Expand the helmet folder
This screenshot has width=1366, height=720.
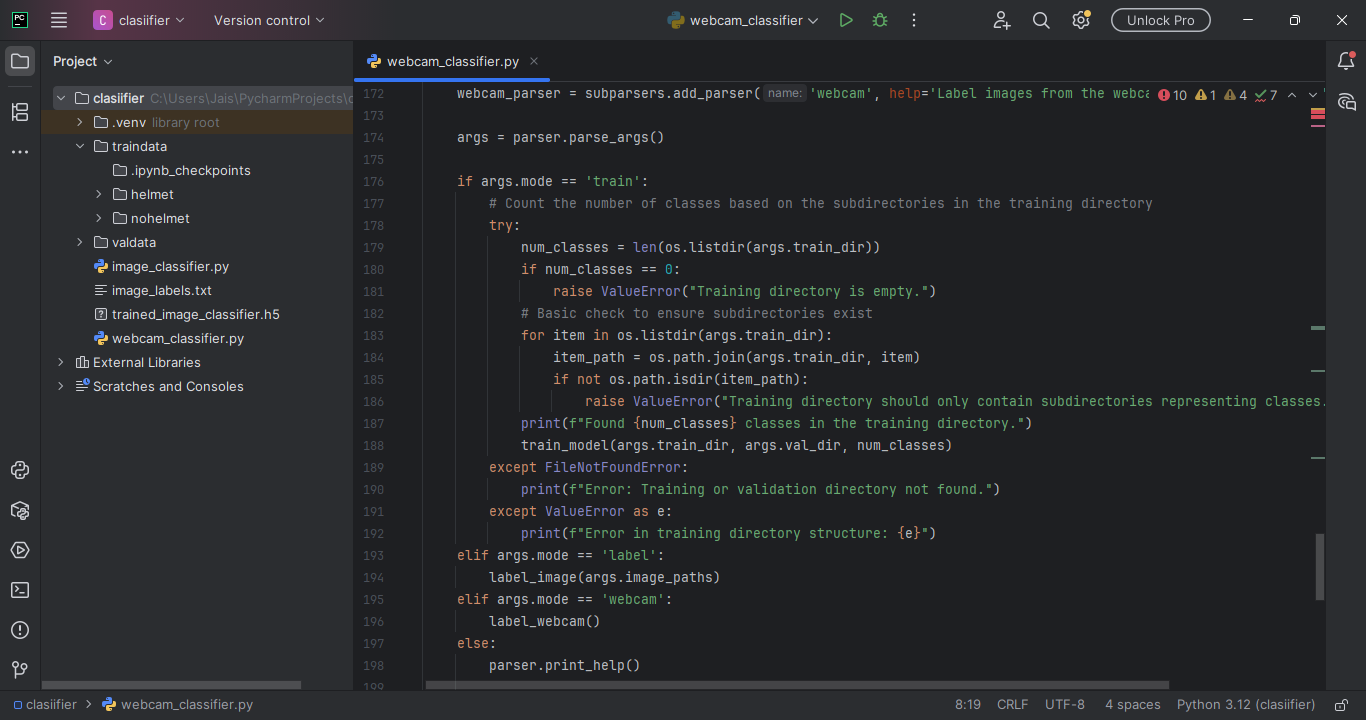99,194
